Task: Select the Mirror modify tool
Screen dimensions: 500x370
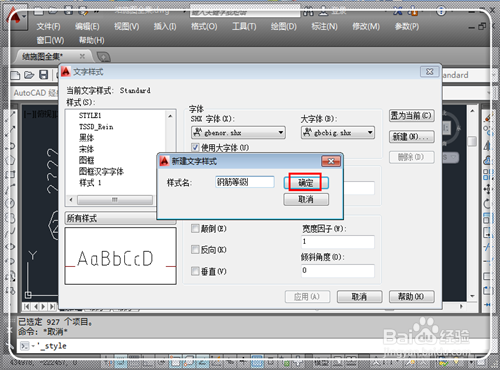Action: [488, 145]
